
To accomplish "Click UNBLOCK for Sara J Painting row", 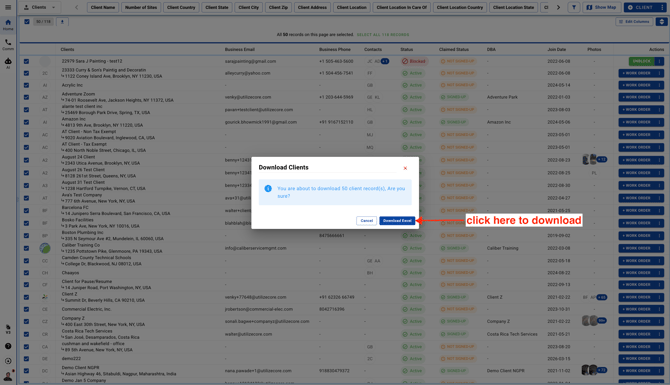I will (642, 61).
